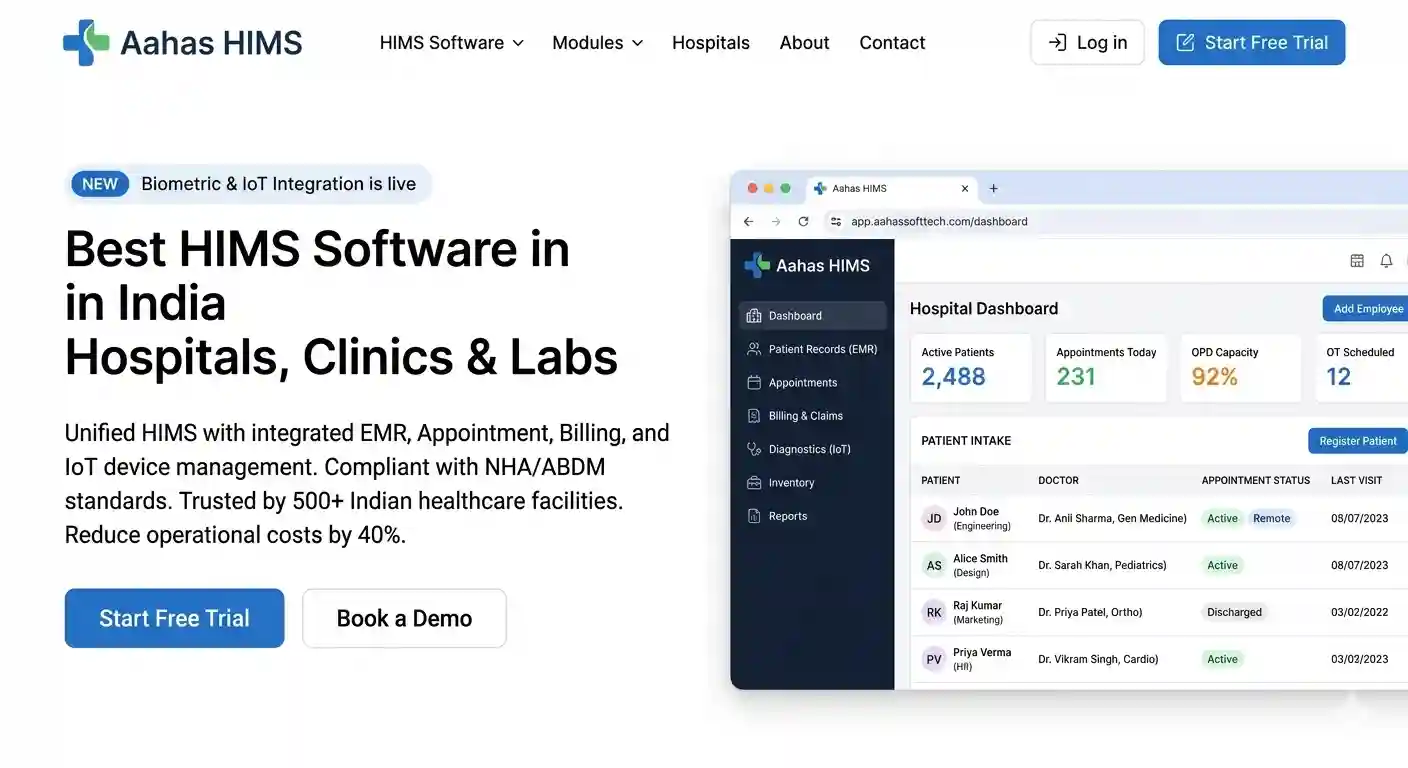
Task: Close the Aahas HIMS browser tab
Action: (965, 188)
